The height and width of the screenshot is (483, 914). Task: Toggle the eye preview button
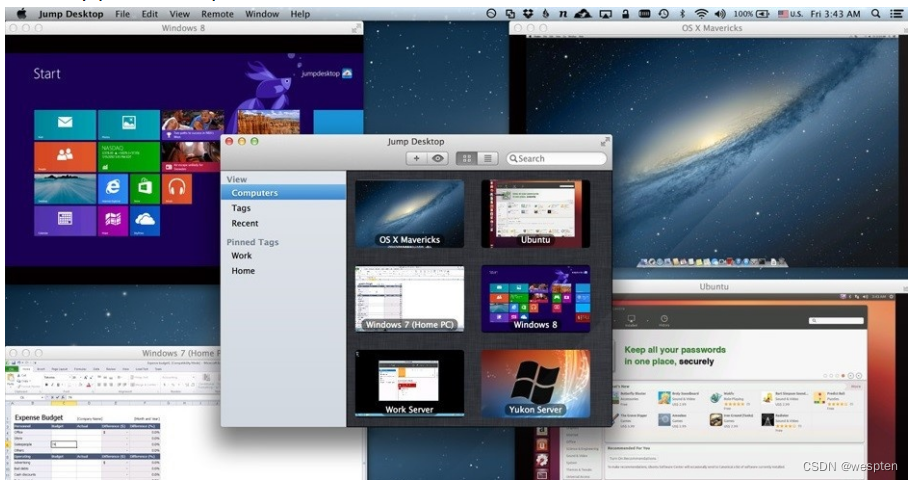pos(438,158)
